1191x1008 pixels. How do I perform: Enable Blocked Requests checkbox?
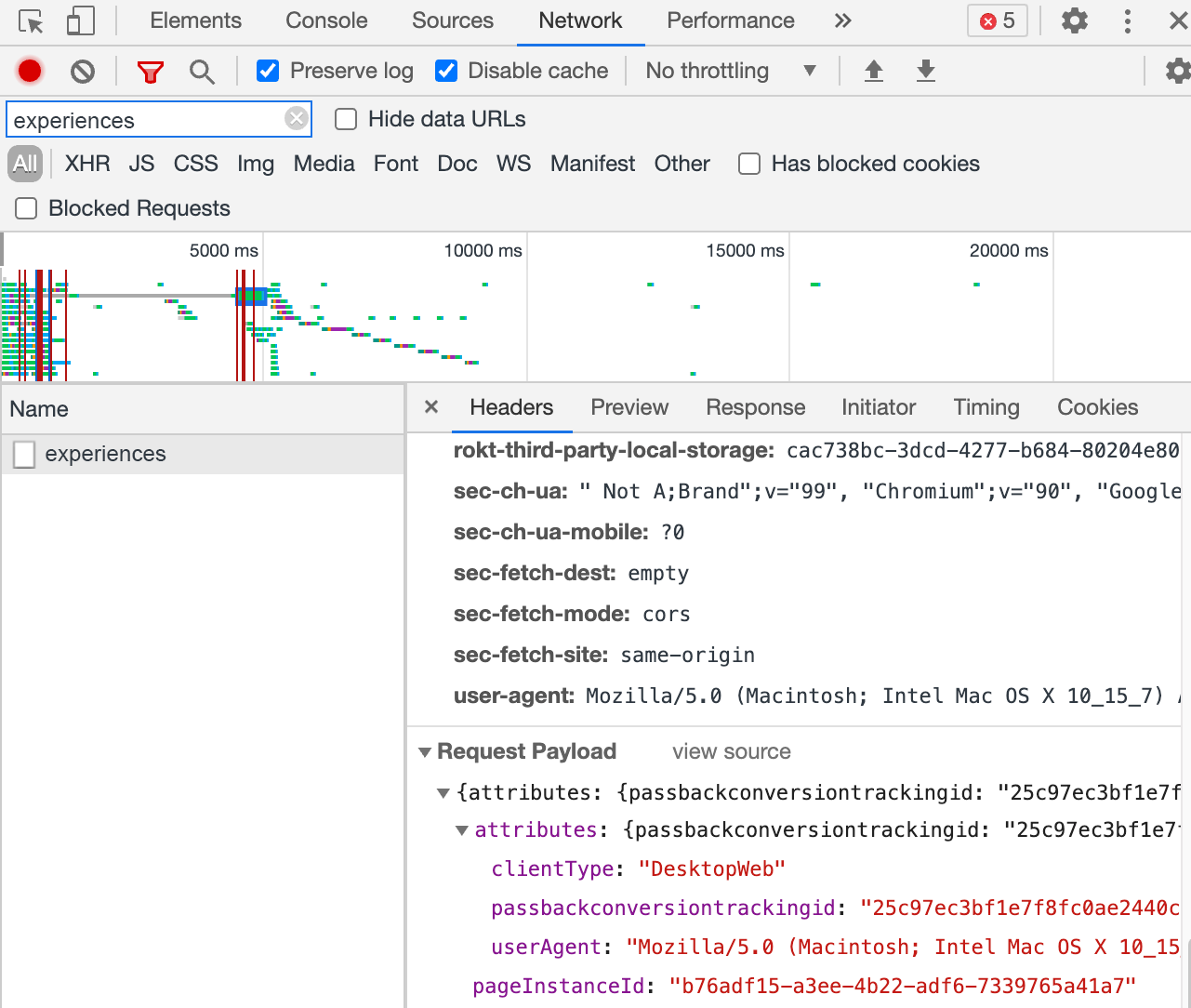pyautogui.click(x=26, y=208)
